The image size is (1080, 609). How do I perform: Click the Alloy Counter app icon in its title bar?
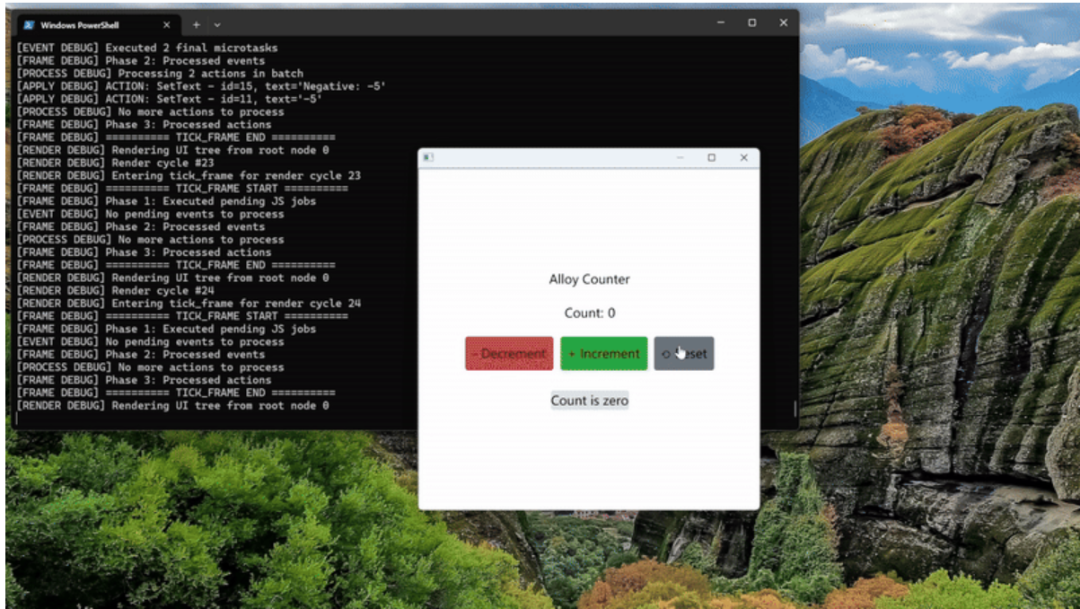coord(427,157)
